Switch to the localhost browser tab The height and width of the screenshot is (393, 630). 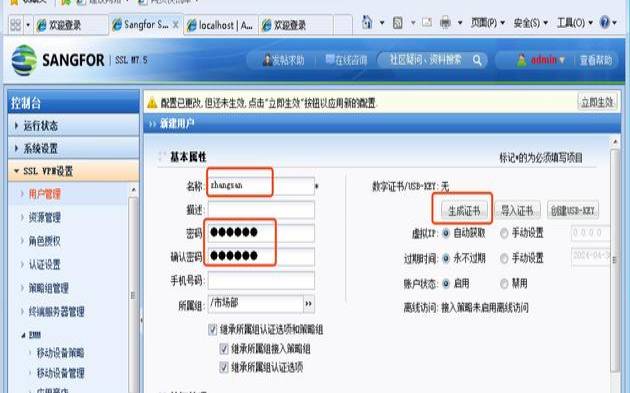[220, 25]
